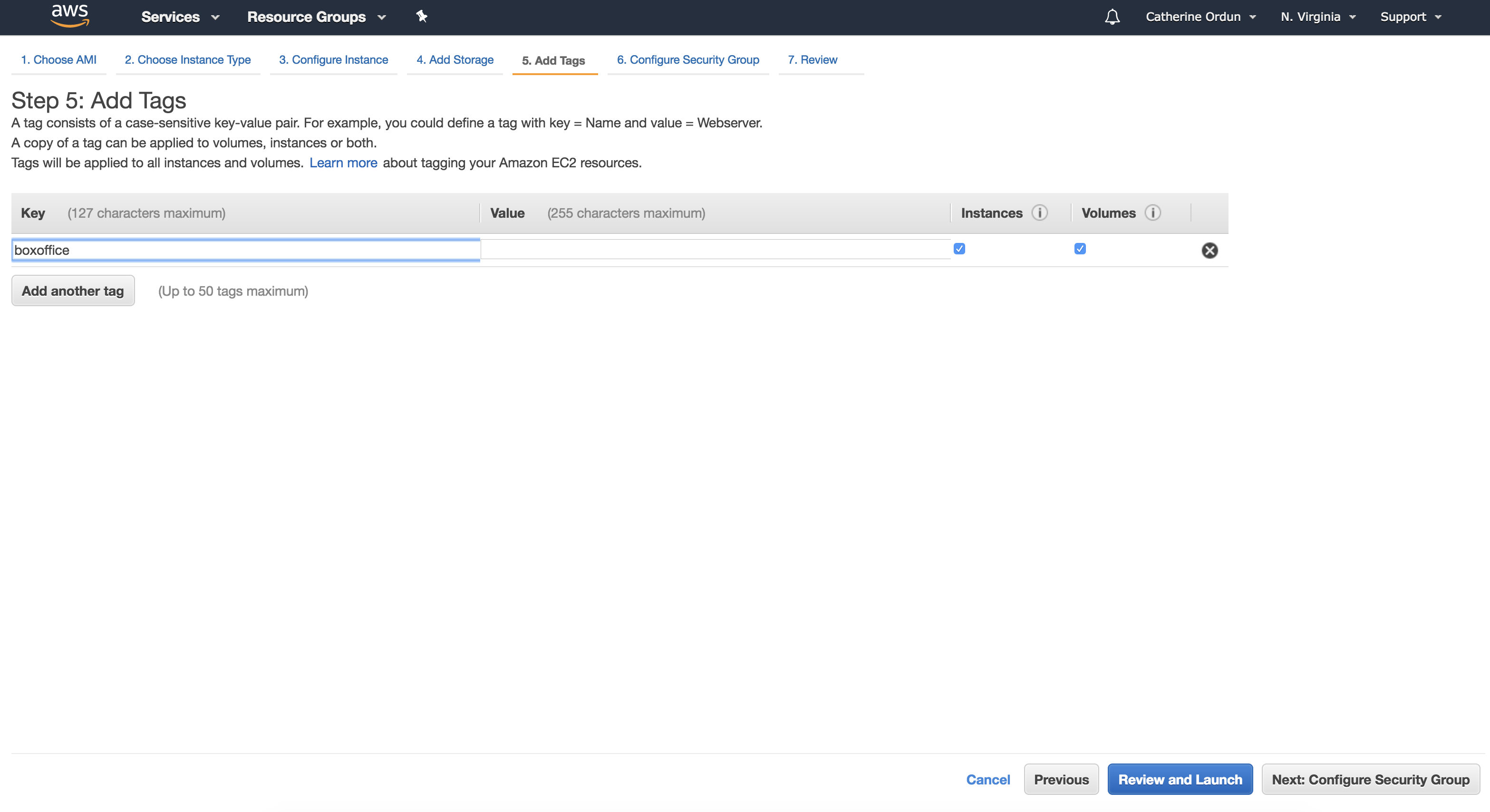Open the Catherine Ordun account menu
The width and height of the screenshot is (1490, 812).
pyautogui.click(x=1200, y=17)
